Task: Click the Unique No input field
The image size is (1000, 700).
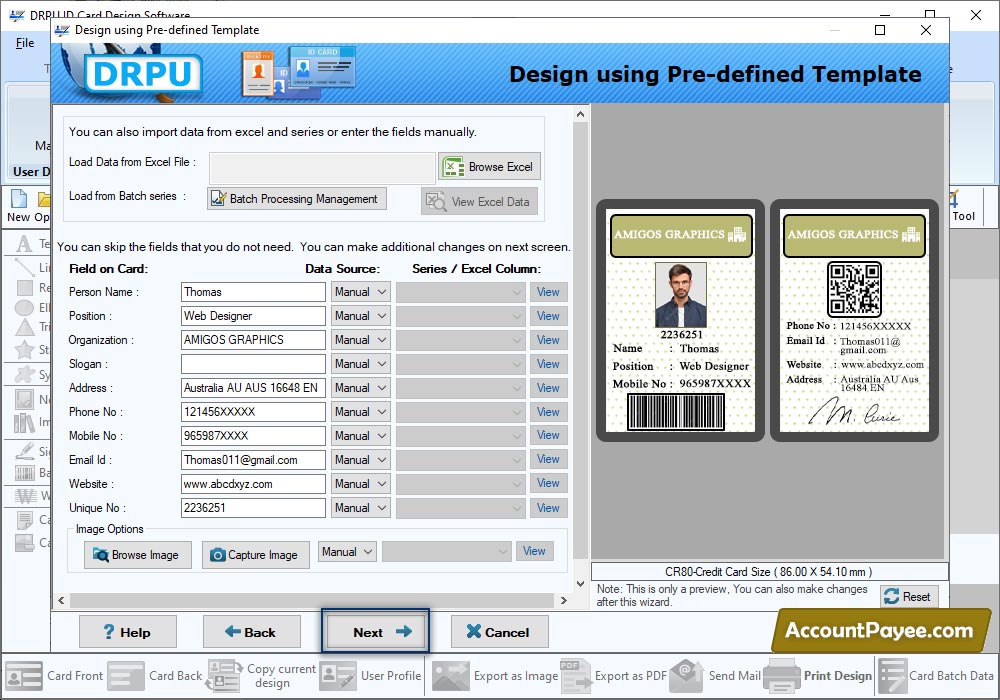Action: pos(253,508)
